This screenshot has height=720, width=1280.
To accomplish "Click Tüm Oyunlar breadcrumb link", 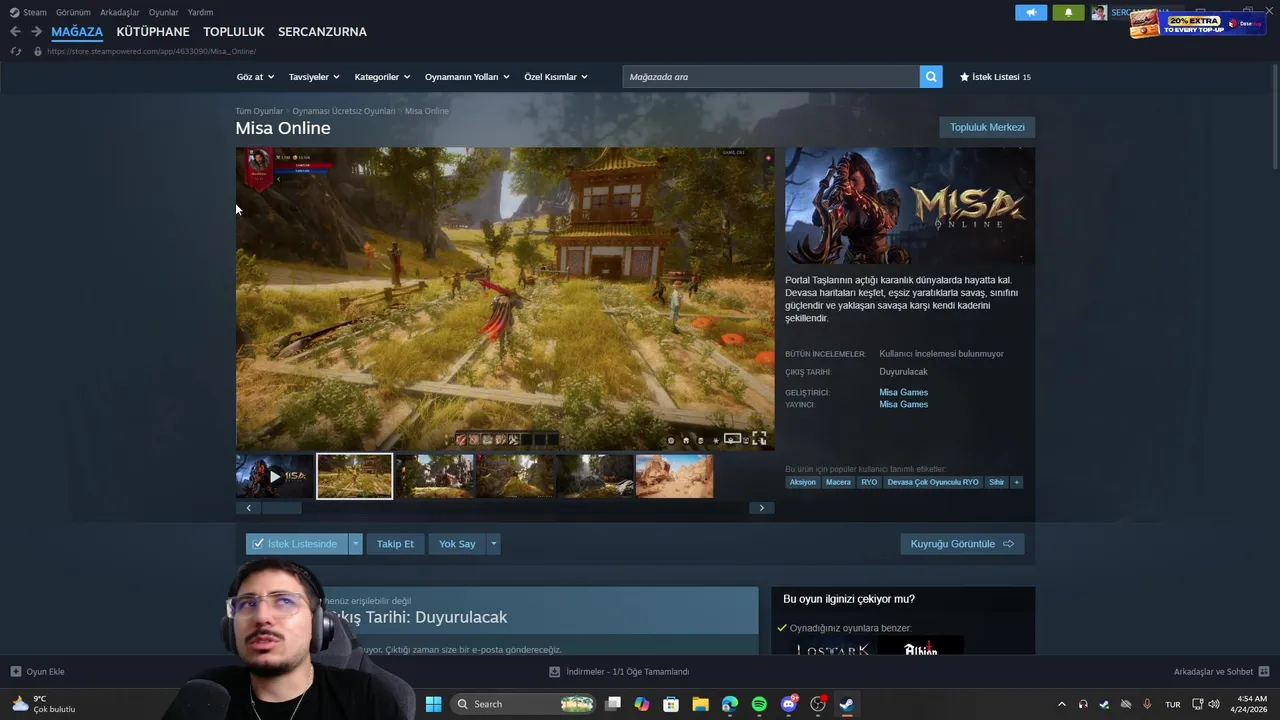I will coord(259,111).
